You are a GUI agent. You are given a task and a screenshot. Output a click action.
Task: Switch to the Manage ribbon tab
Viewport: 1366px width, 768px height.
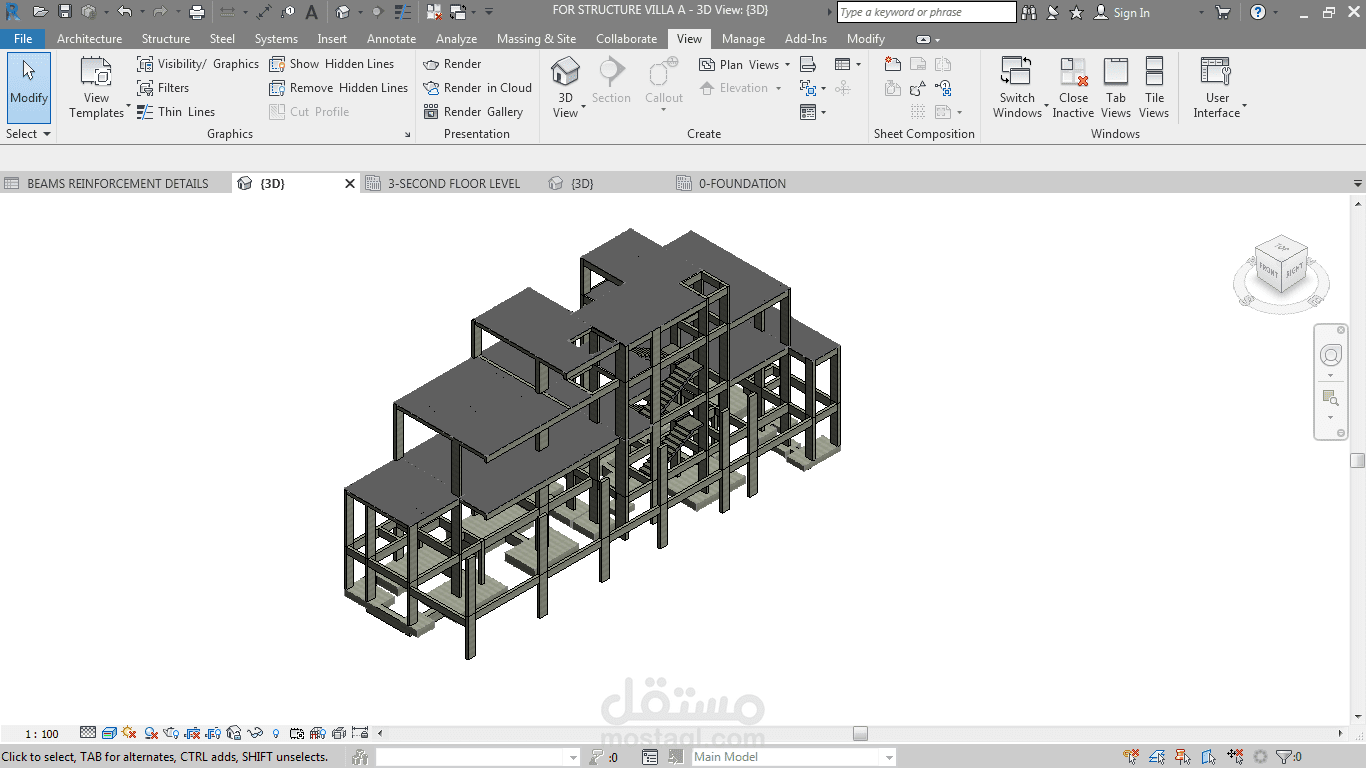pos(743,39)
